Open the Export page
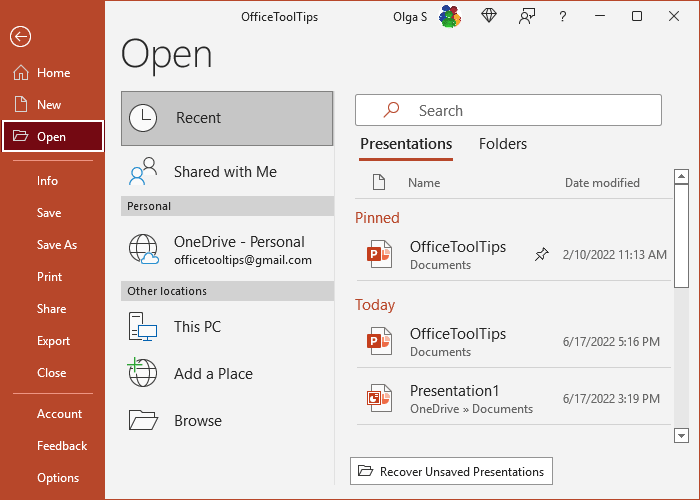This screenshot has height=500, width=700. (x=53, y=341)
